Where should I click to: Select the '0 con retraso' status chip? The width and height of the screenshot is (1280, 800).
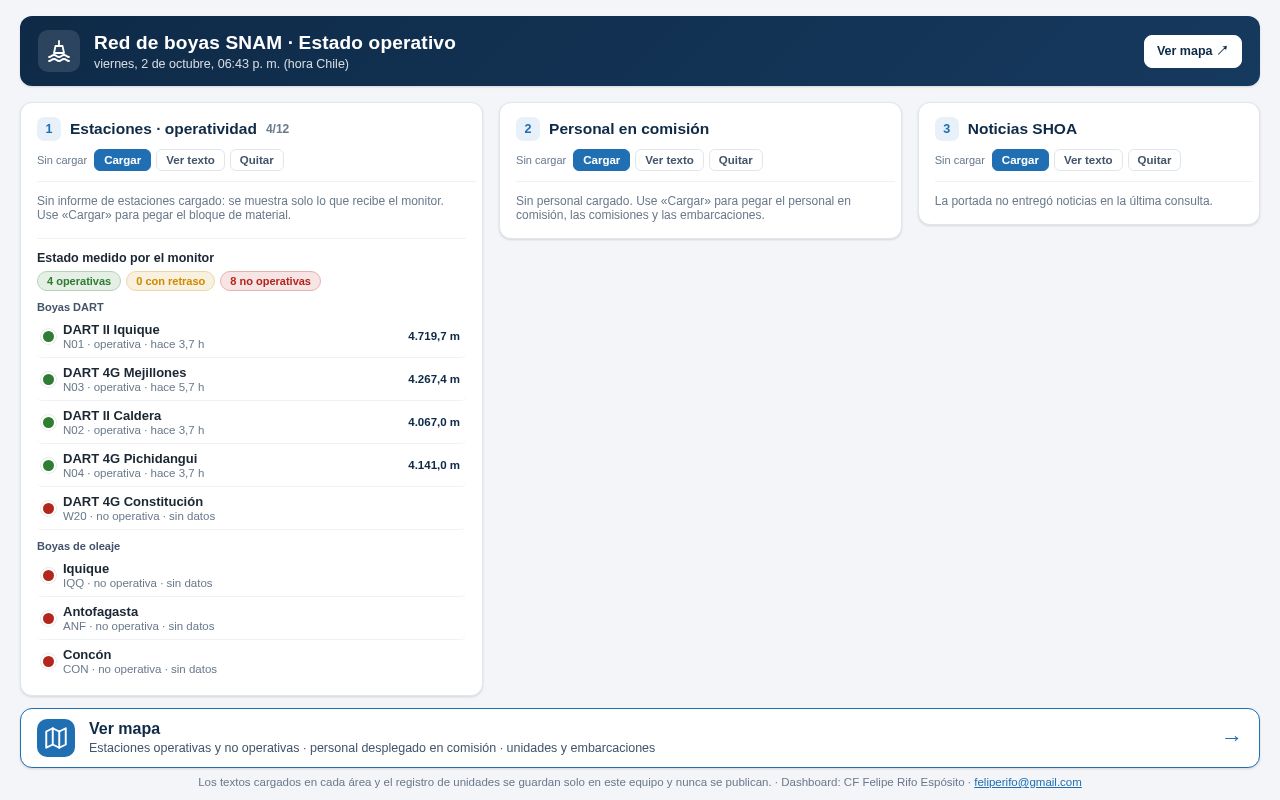click(170, 281)
